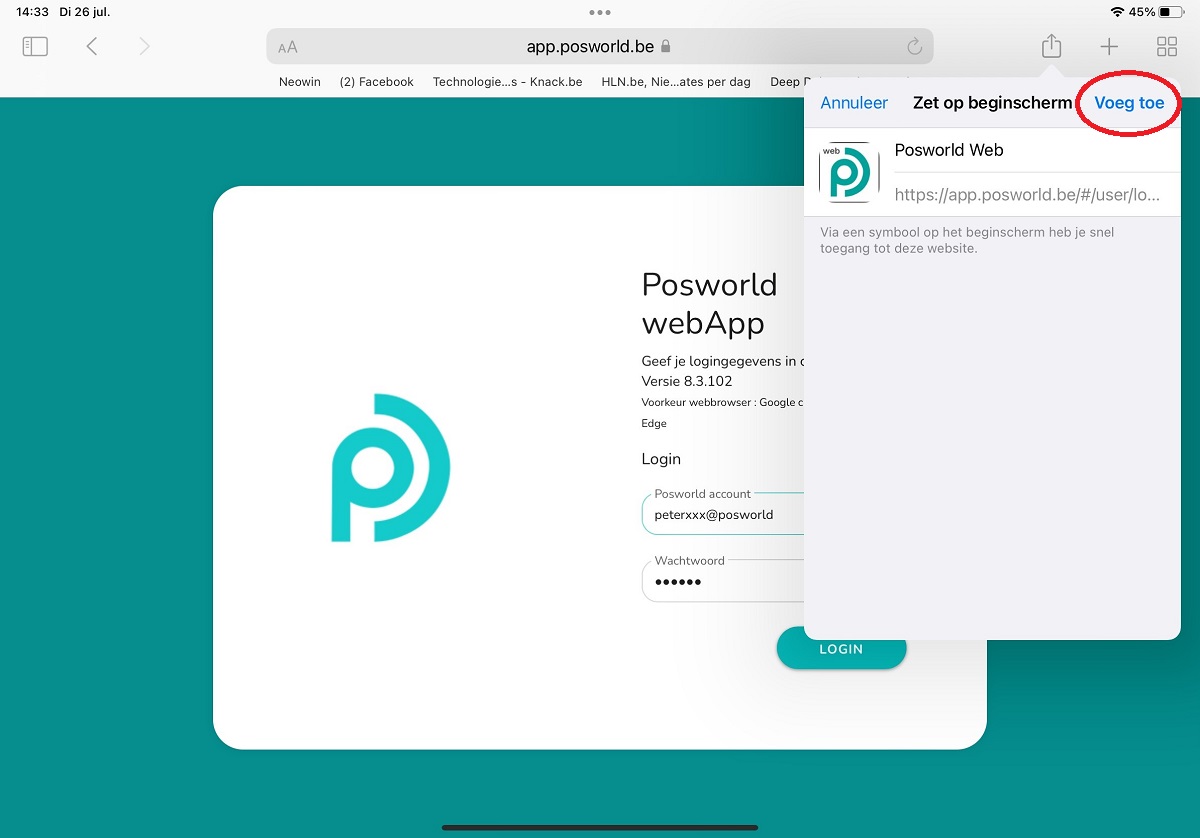Tap the Wi-Fi status icon
Screen dimensions: 1200x838
[1117, 12]
